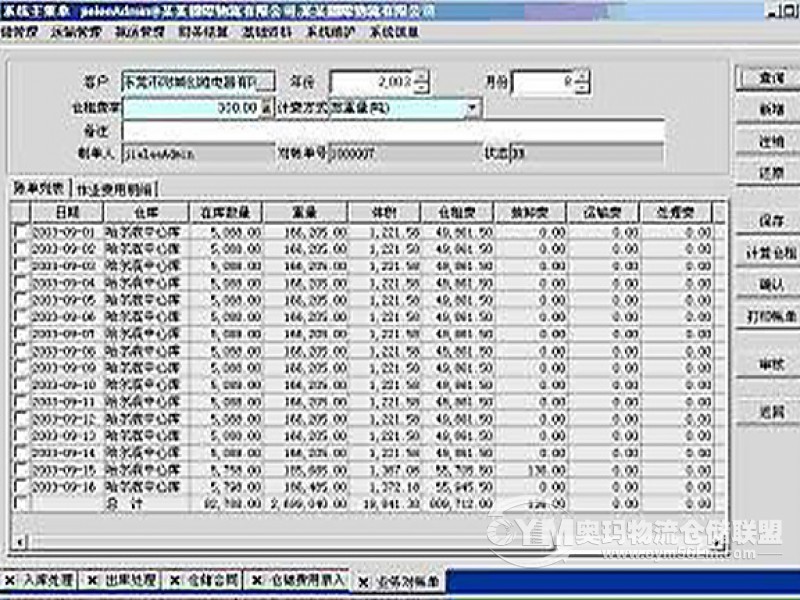This screenshot has height=600, width=800.
Task: Increase the 年份 year with the up arrow
Action: 421,77
